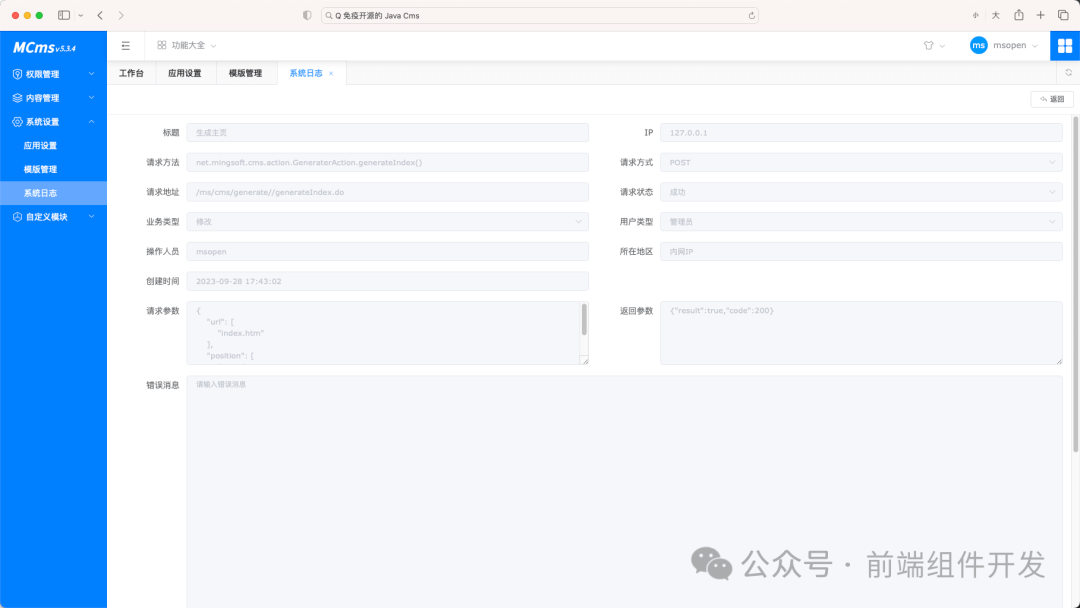Switch to the 工作台 tab

132,73
